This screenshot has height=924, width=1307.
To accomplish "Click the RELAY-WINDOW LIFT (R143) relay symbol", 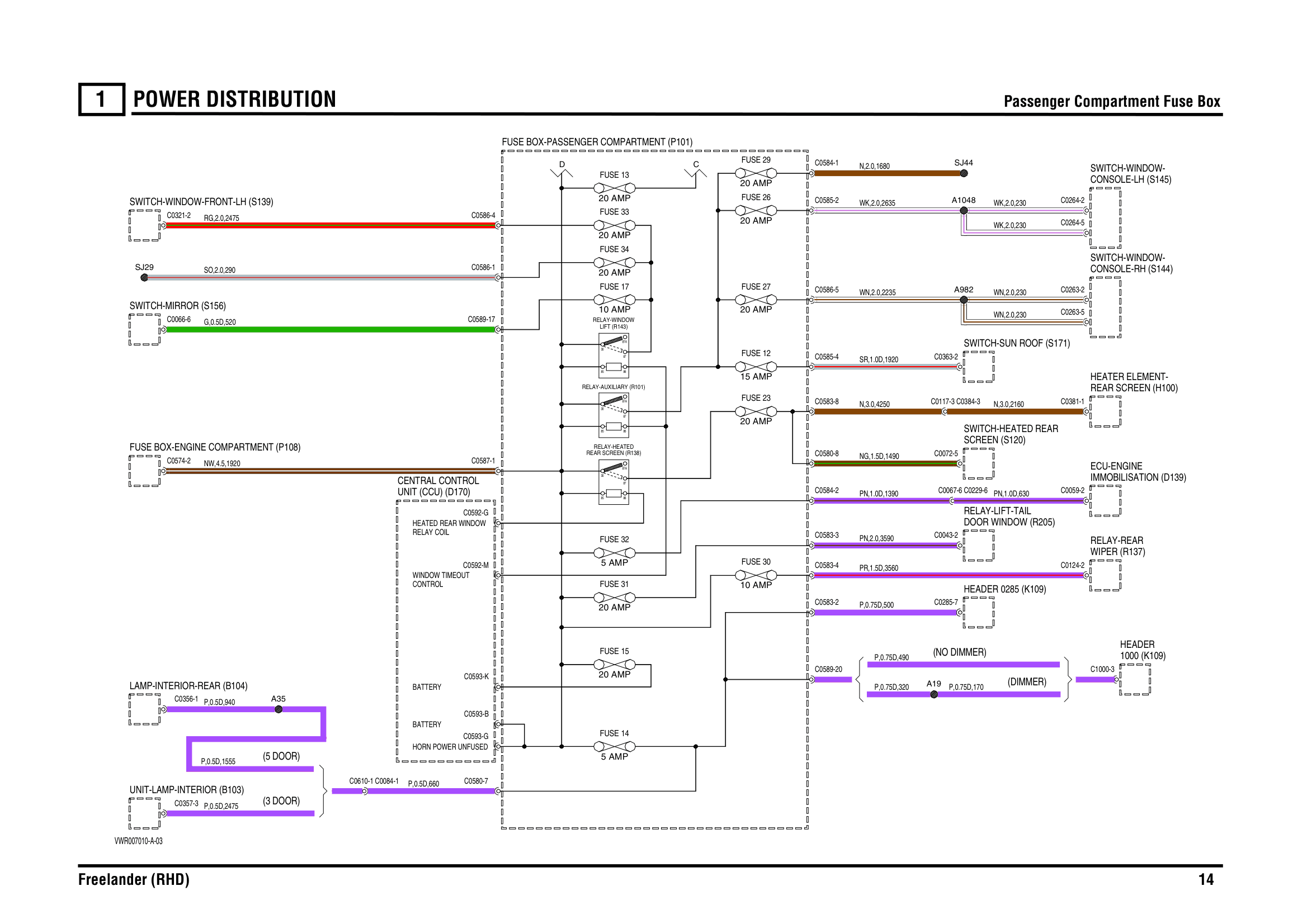I will pos(614,356).
